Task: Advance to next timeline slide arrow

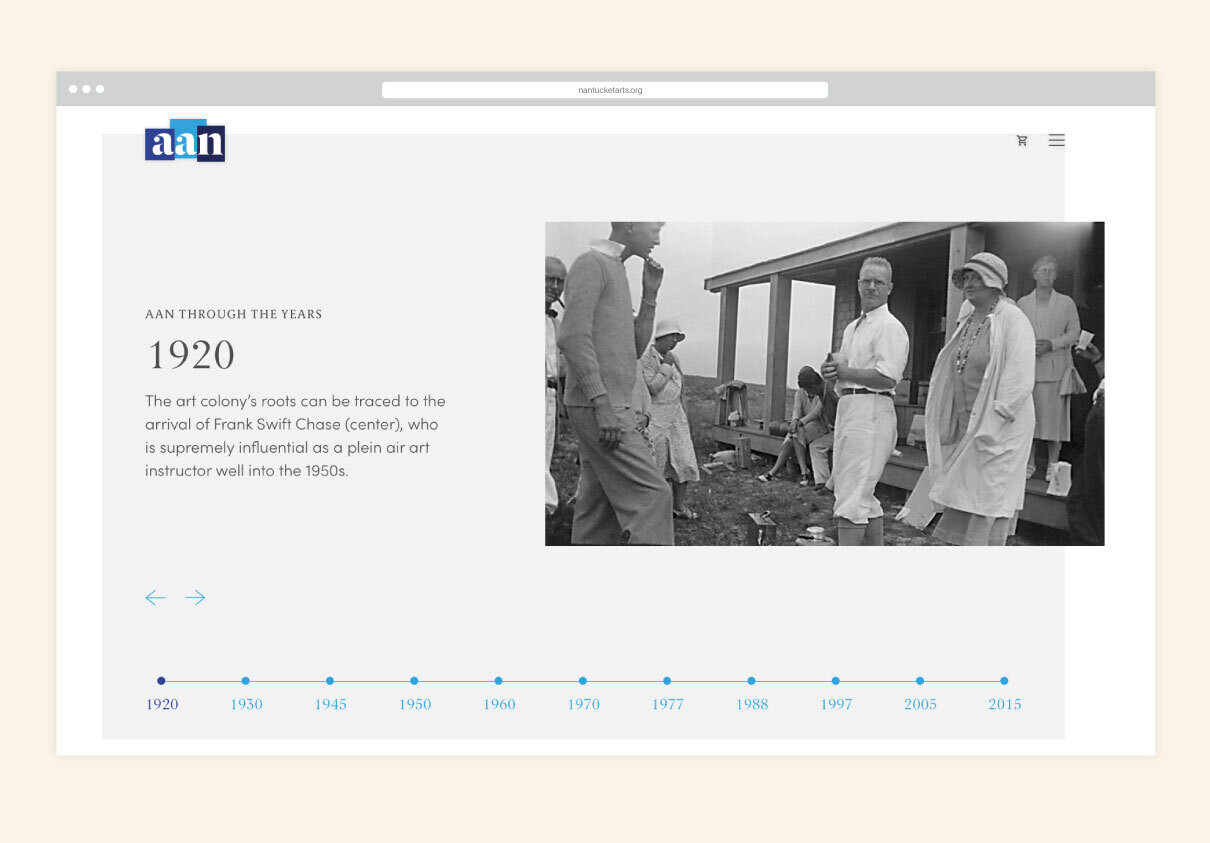Action: point(195,598)
